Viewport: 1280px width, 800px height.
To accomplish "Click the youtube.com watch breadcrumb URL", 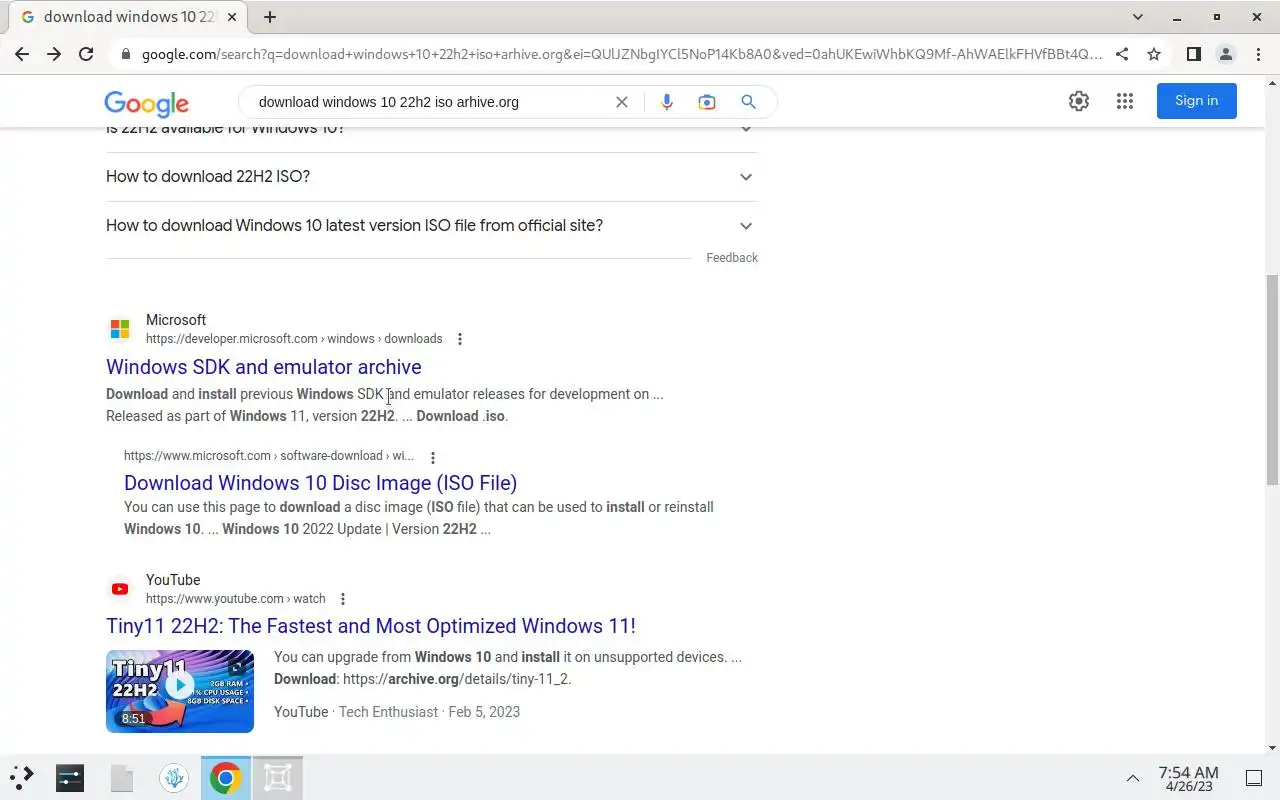I will click(236, 599).
